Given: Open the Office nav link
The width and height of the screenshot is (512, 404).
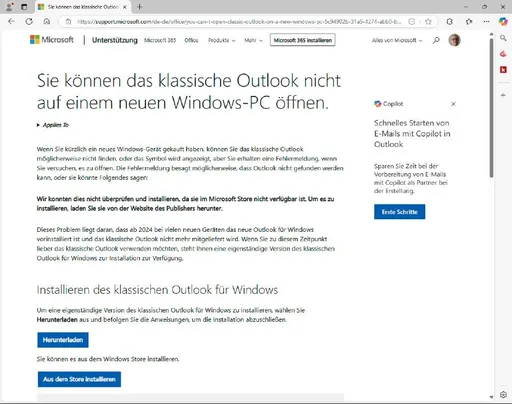Looking at the screenshot, I should coord(191,40).
